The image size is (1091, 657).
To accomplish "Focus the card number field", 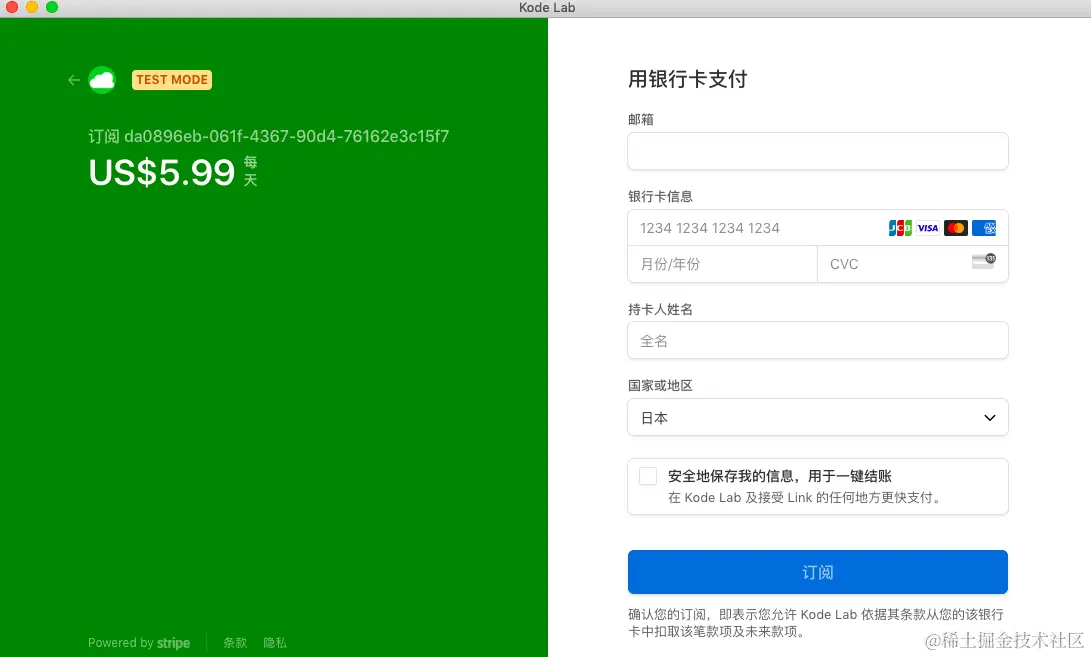I will tap(818, 228).
